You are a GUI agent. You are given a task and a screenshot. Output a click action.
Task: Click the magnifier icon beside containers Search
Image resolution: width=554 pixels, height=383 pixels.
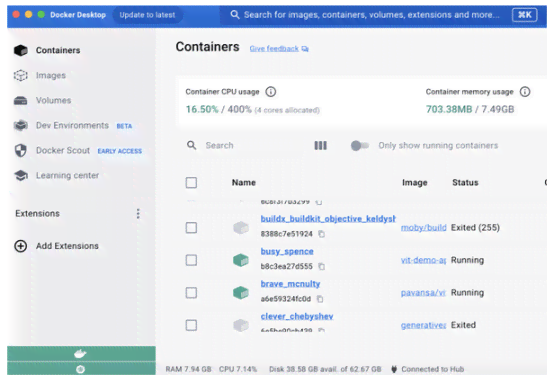(191, 145)
